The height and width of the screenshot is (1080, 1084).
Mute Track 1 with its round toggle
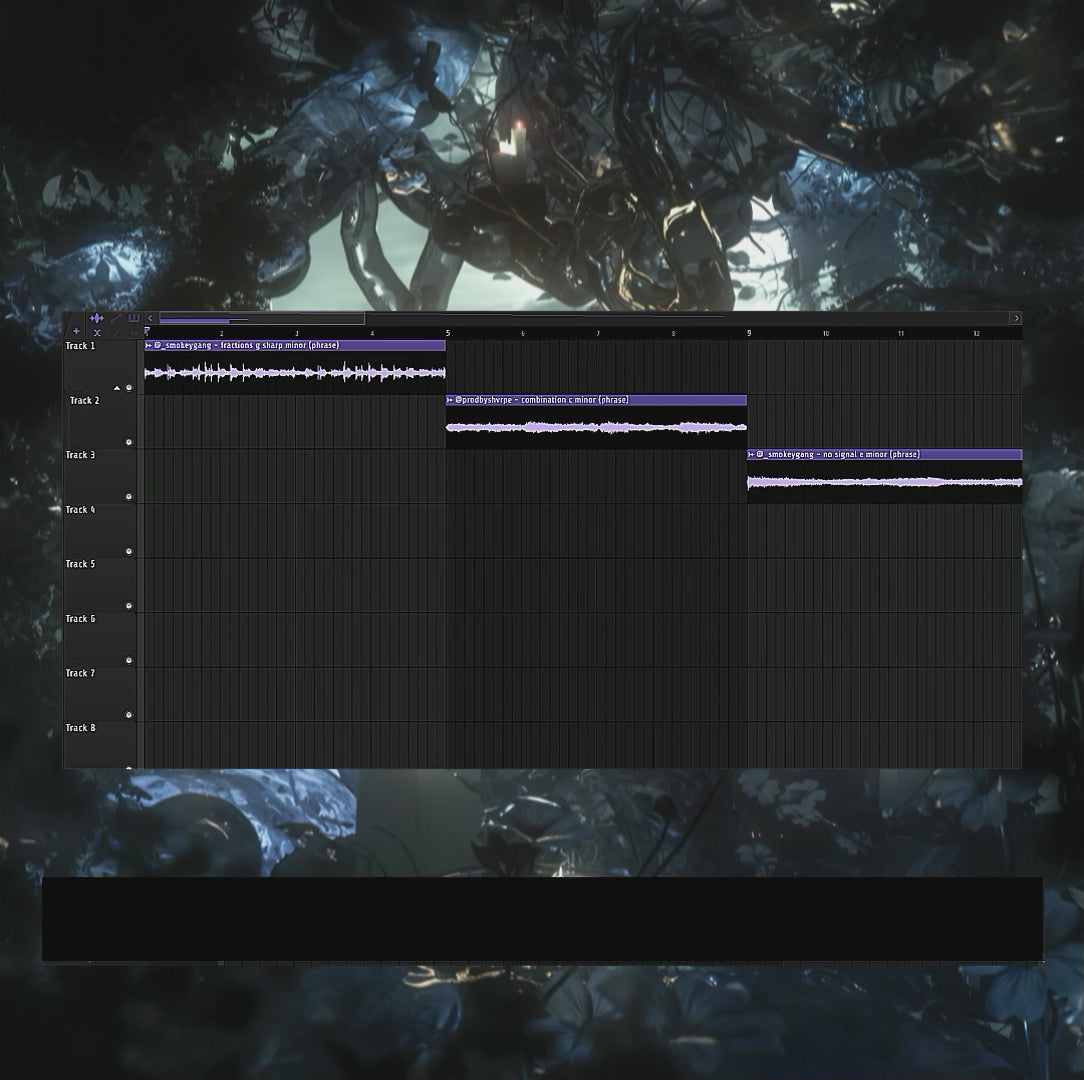(x=129, y=388)
